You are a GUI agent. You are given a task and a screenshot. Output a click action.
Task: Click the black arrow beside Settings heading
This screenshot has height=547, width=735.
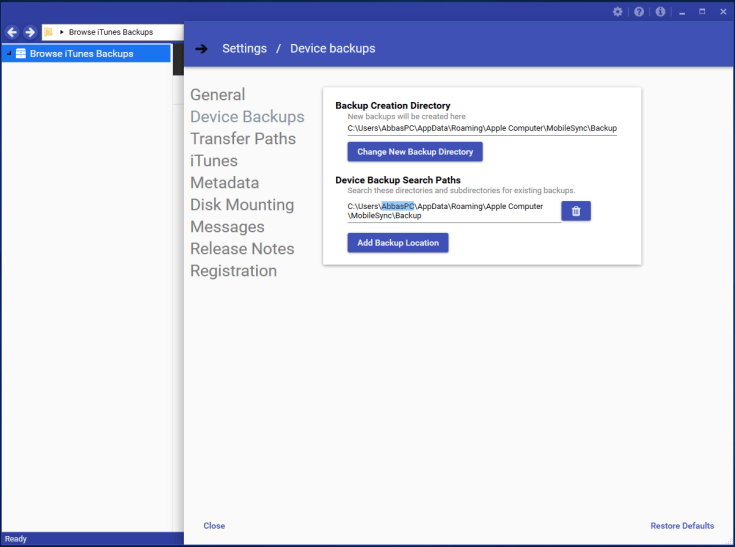pyautogui.click(x=202, y=49)
